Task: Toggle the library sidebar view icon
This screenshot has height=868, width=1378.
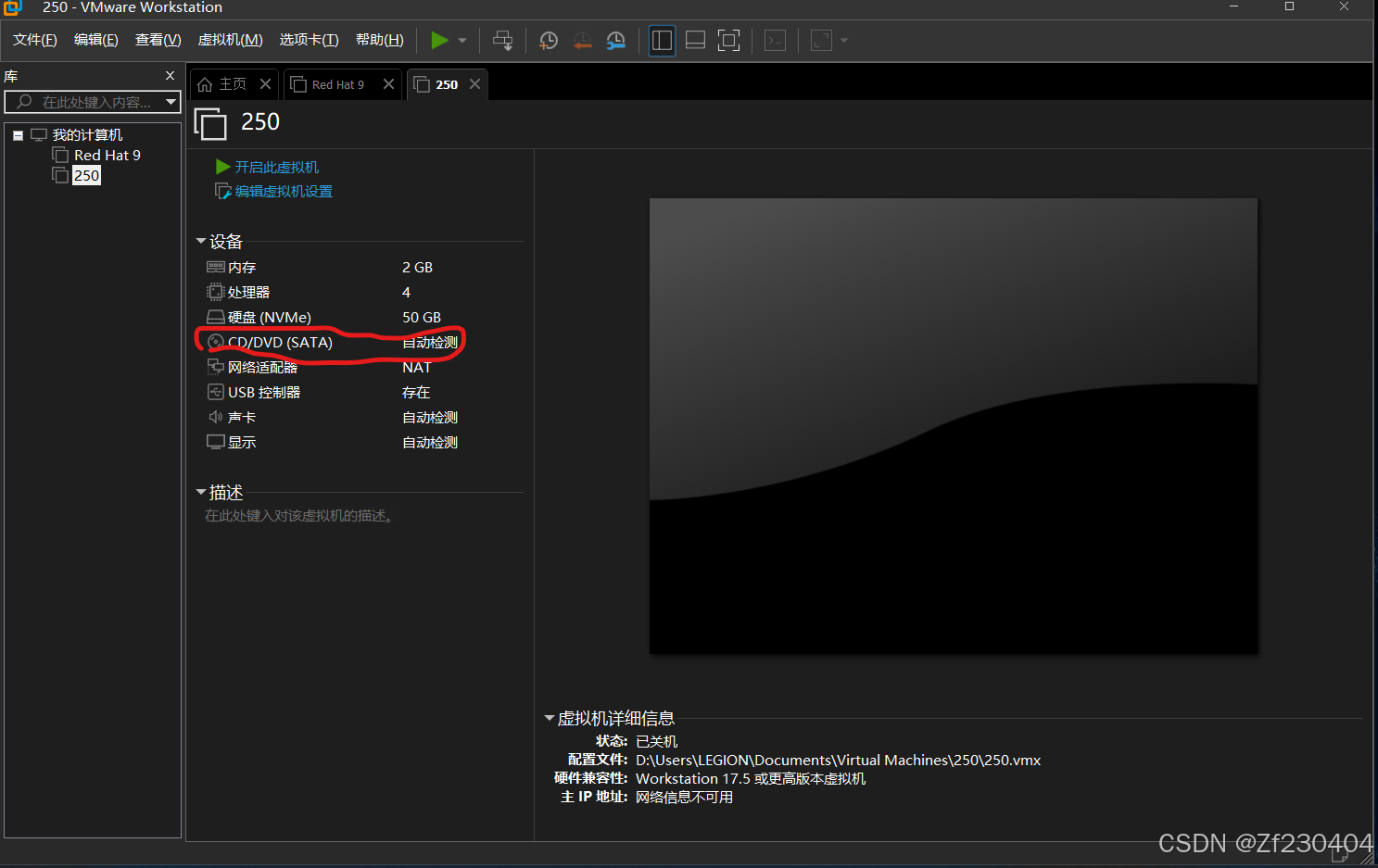Action: [x=662, y=41]
